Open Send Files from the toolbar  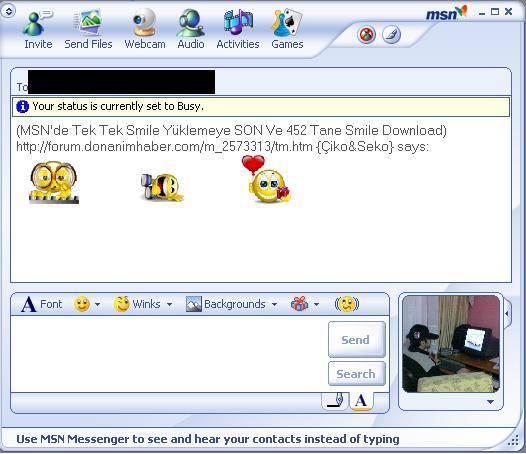point(88,30)
